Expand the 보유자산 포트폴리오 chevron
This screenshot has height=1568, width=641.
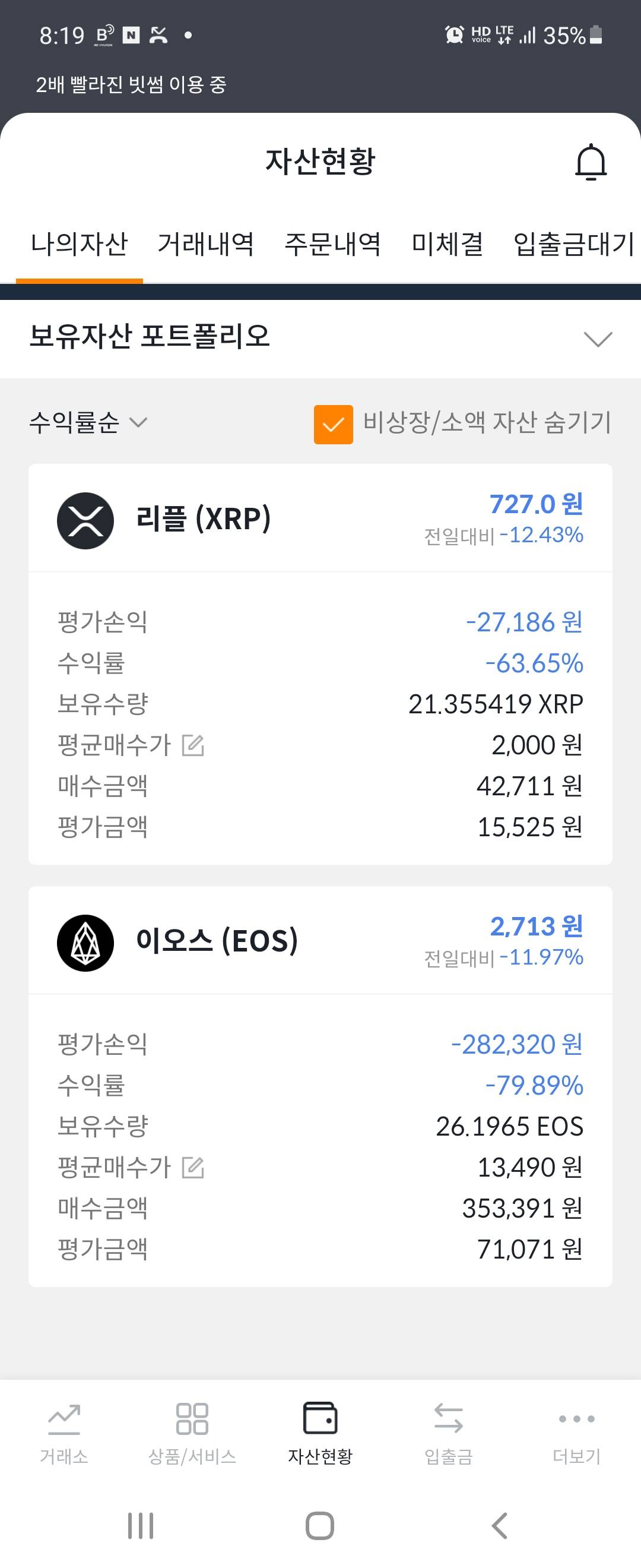tap(597, 339)
